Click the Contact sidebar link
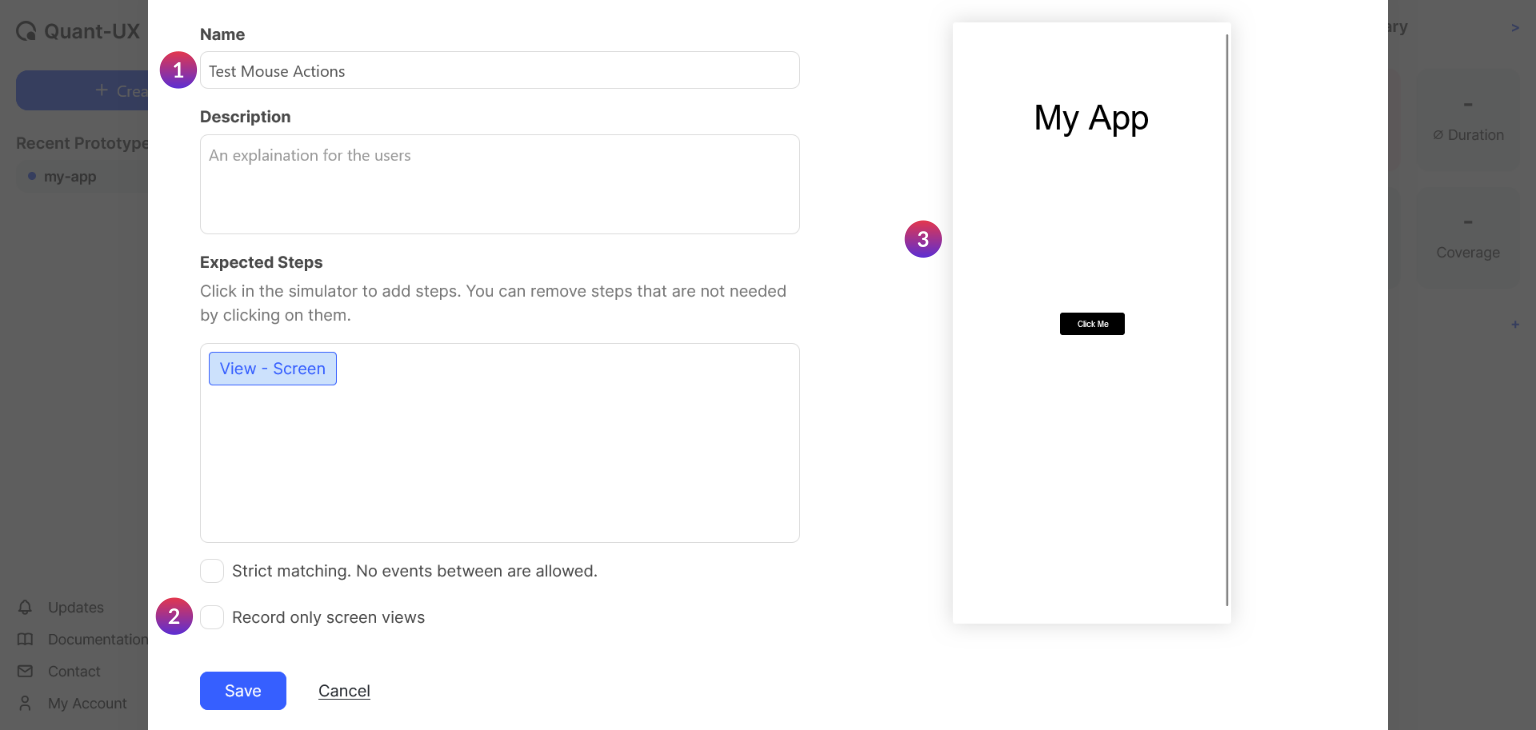The height and width of the screenshot is (730, 1536). tap(74, 671)
